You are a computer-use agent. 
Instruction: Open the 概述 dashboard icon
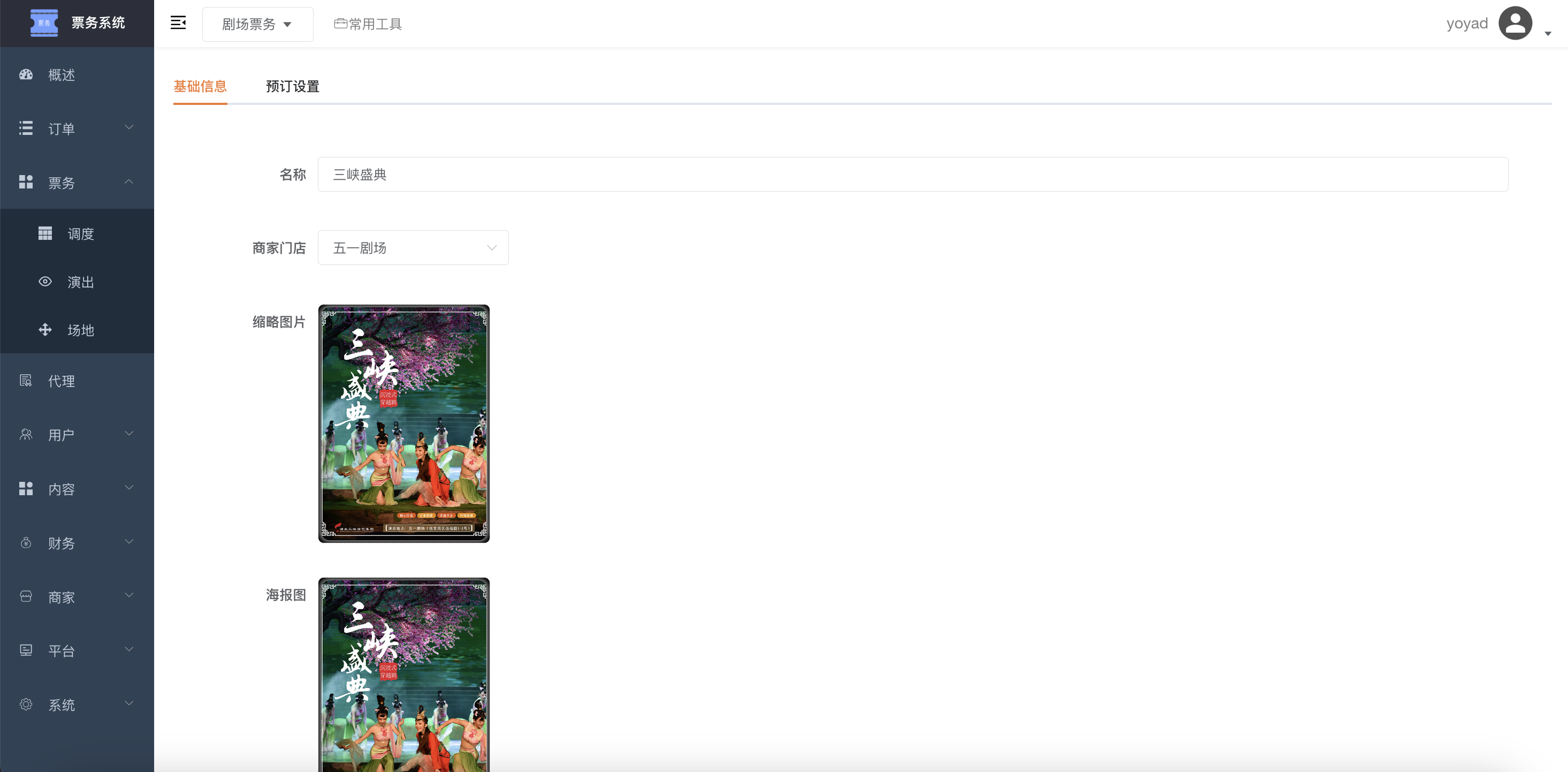coord(26,74)
